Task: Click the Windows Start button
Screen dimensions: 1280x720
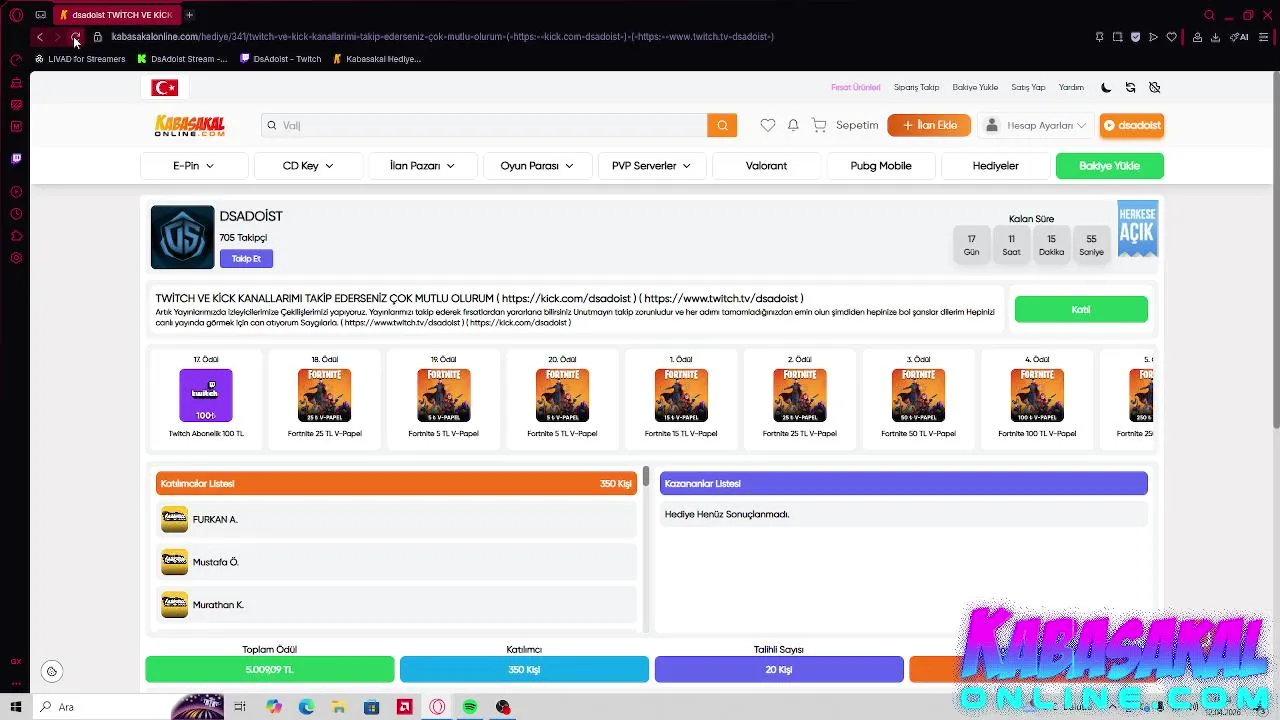Action: click(x=16, y=707)
